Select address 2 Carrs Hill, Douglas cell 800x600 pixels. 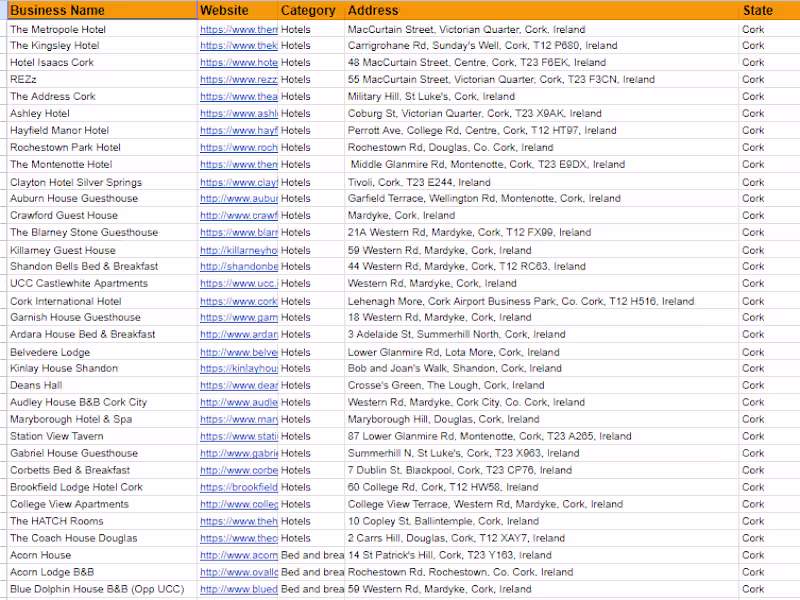click(542, 538)
